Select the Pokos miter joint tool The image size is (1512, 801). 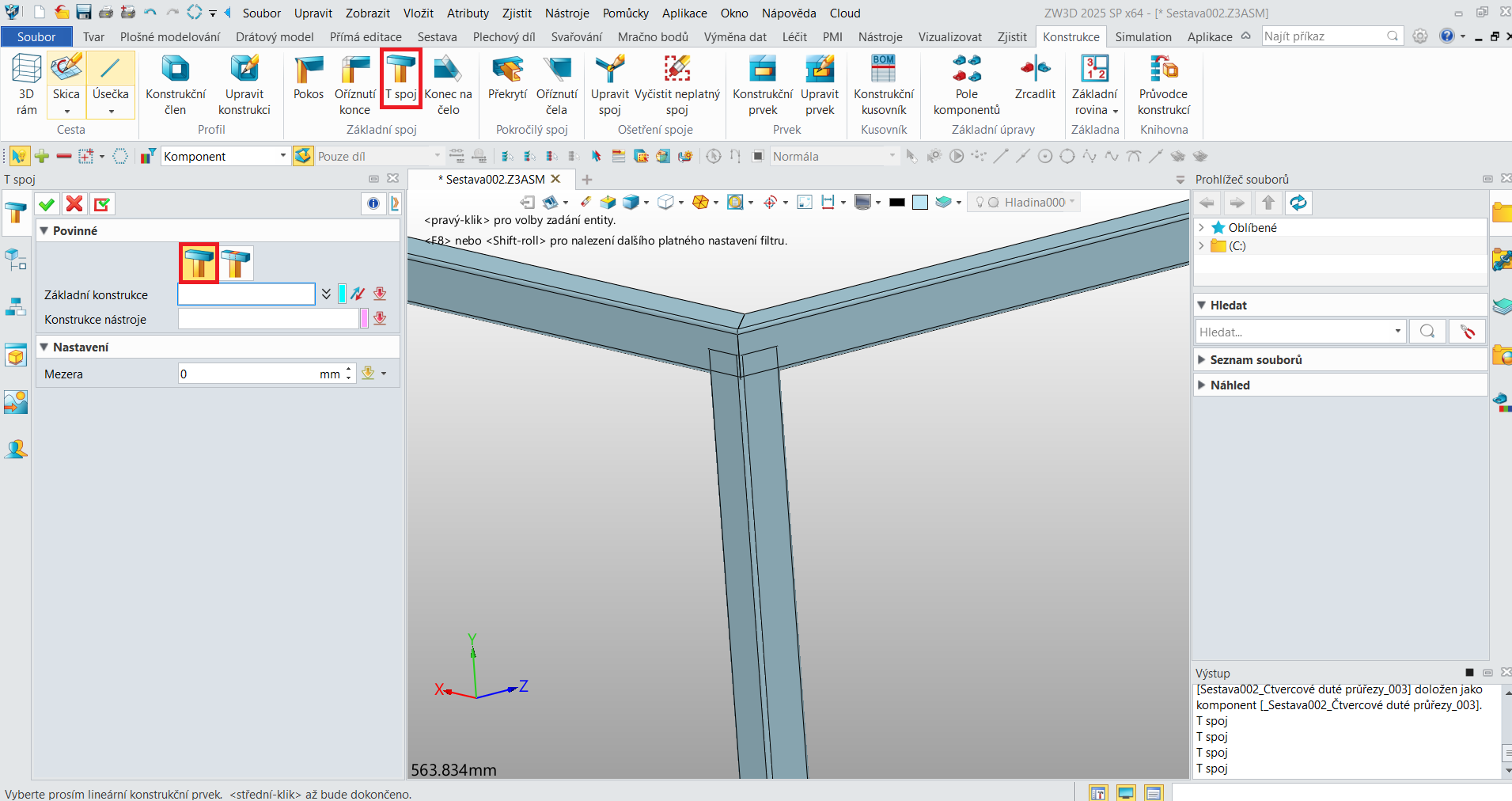[309, 78]
